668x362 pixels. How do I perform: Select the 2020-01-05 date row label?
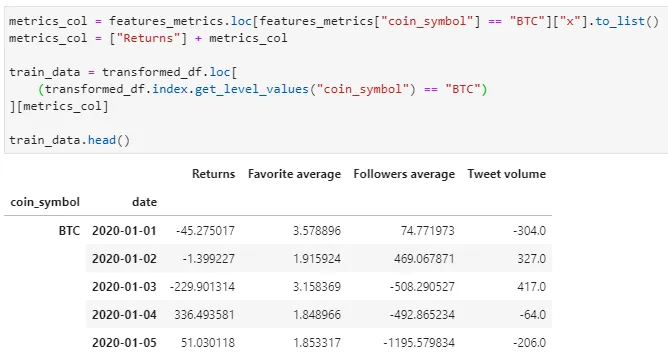point(124,343)
